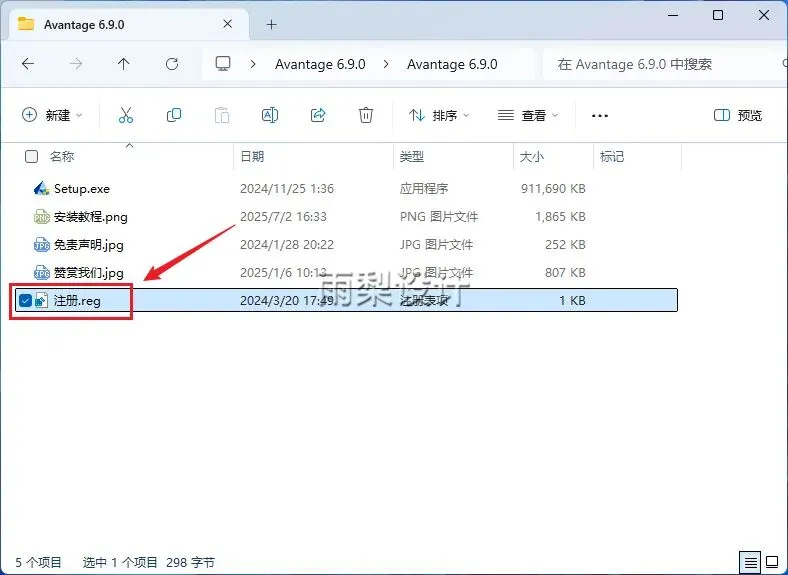This screenshot has width=788, height=575.
Task: Open the 排序 sort dropdown
Action: pos(438,116)
